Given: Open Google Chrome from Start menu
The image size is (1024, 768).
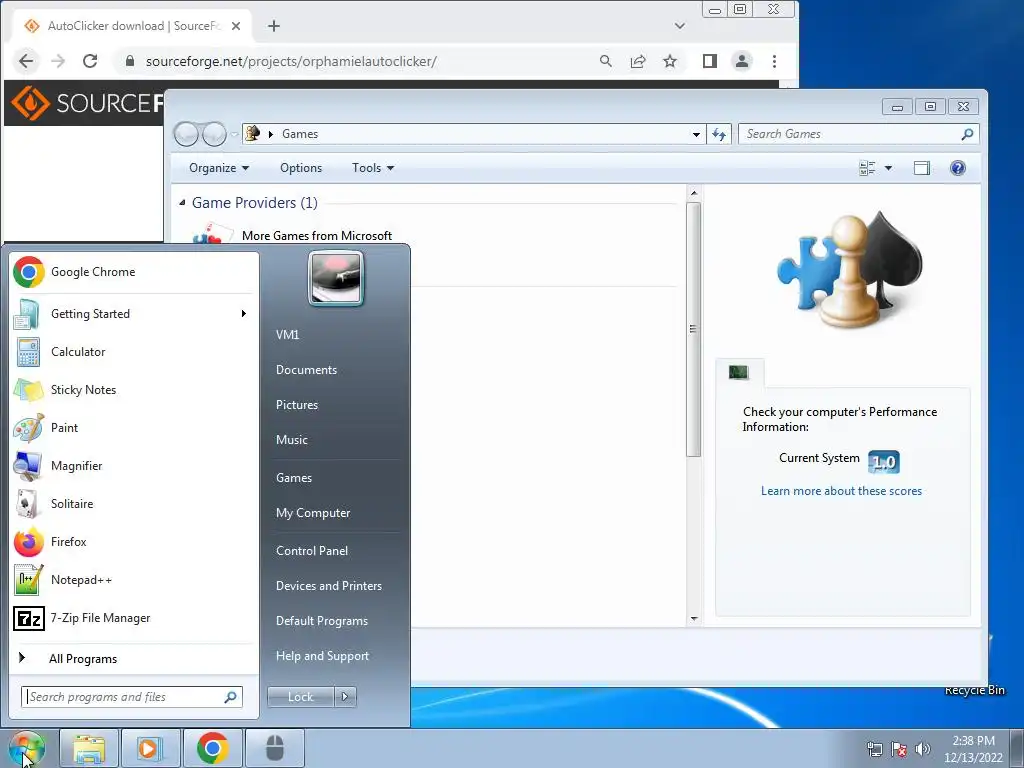Looking at the screenshot, I should click(x=134, y=272).
